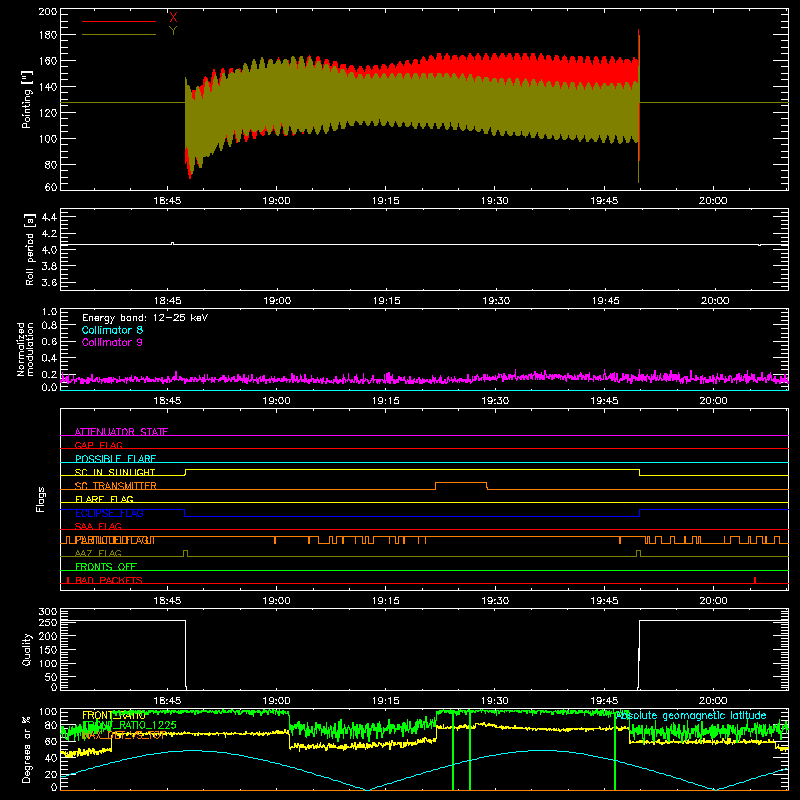Click the ECLIPSE_FLAG label
This screenshot has width=800, height=800.
pos(109,513)
